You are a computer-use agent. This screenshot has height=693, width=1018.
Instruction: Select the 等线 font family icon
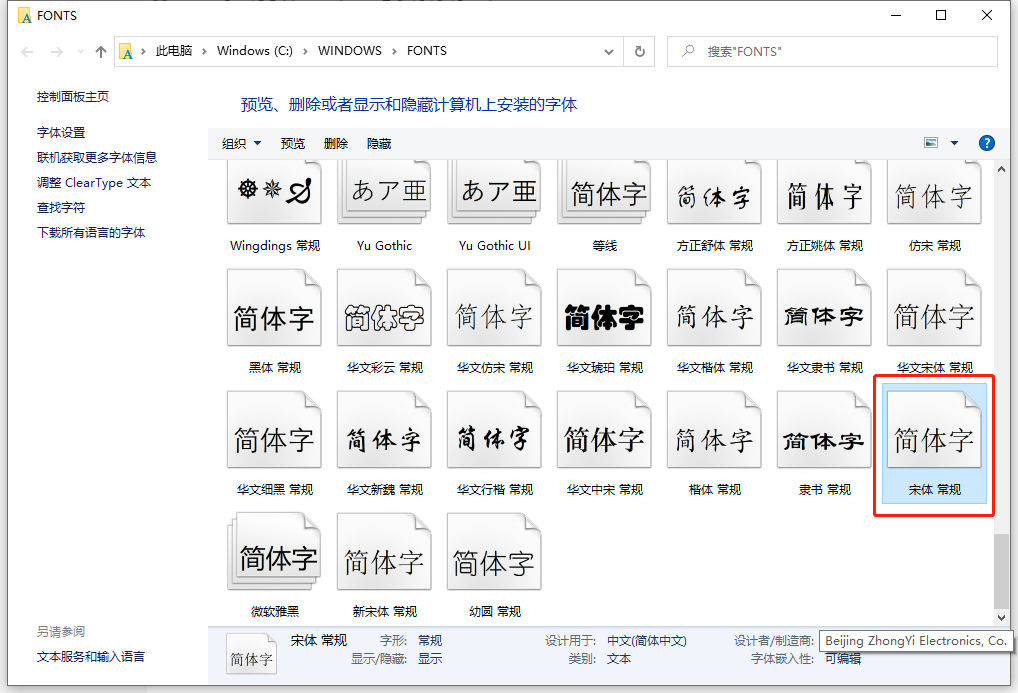pyautogui.click(x=604, y=192)
